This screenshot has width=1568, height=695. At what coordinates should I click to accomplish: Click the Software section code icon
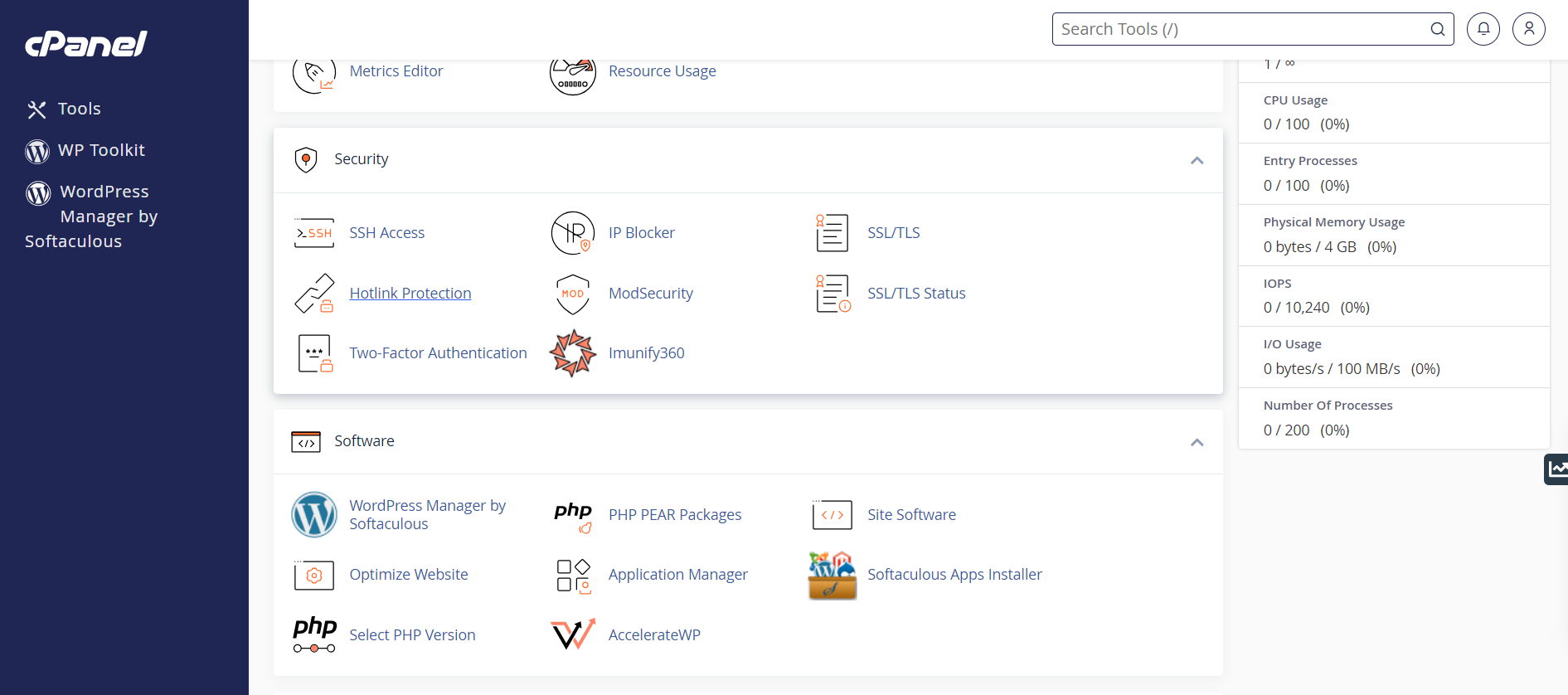(306, 442)
